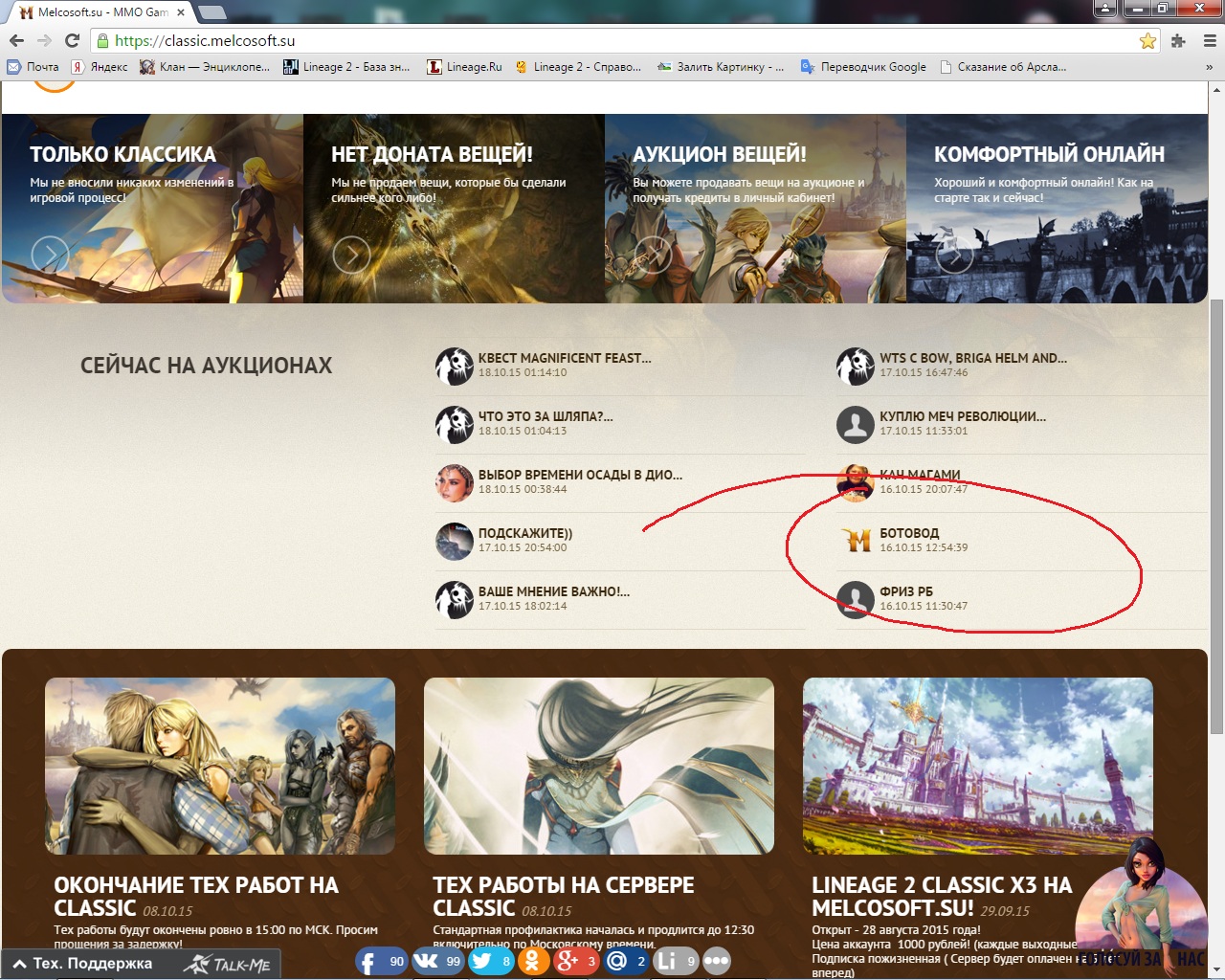Viewport: 1225px width, 980px height.
Task: Click the avatar beside КУПЛЮ МЕЧ РЕВОЛЮЦИИ
Action: (x=856, y=424)
